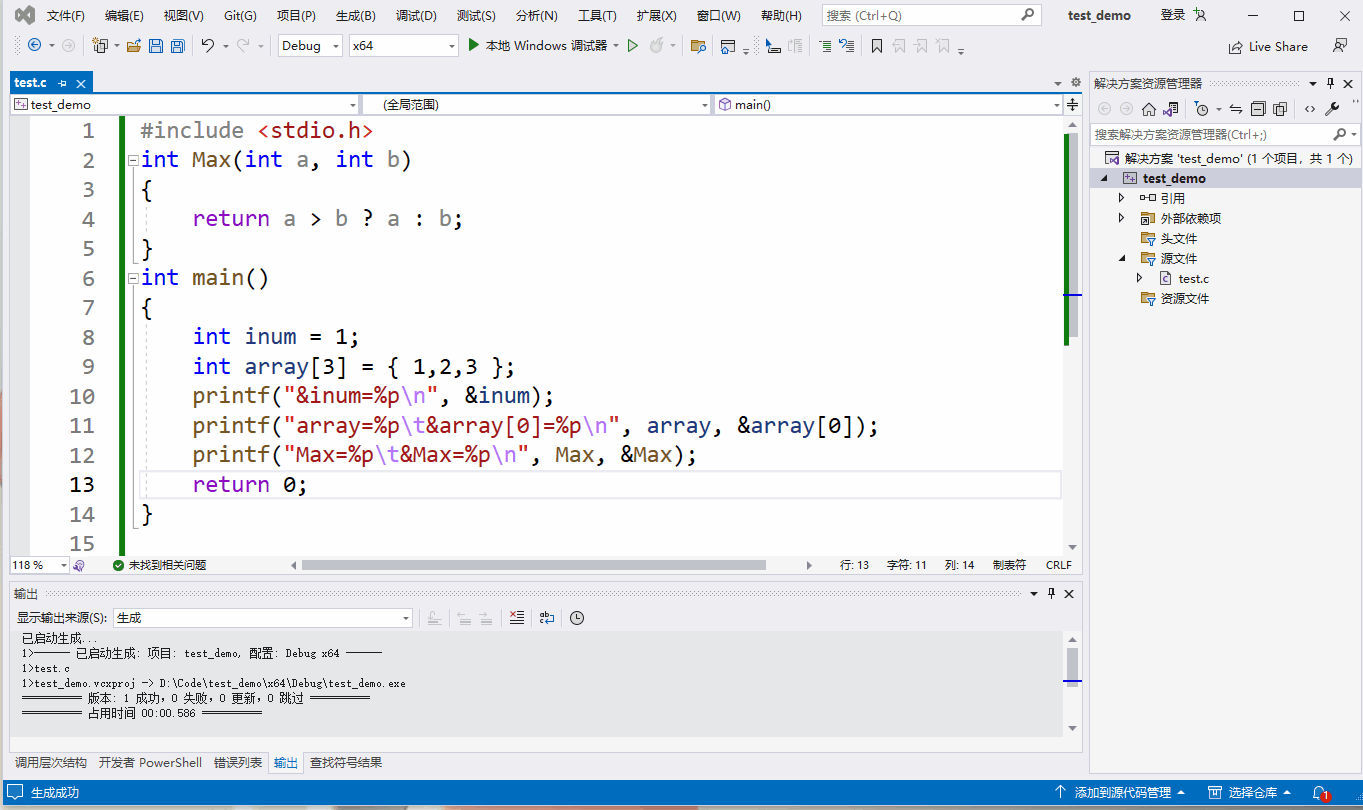Click the 未找到相关问题 status indicator
1363x810 pixels.
click(159, 565)
